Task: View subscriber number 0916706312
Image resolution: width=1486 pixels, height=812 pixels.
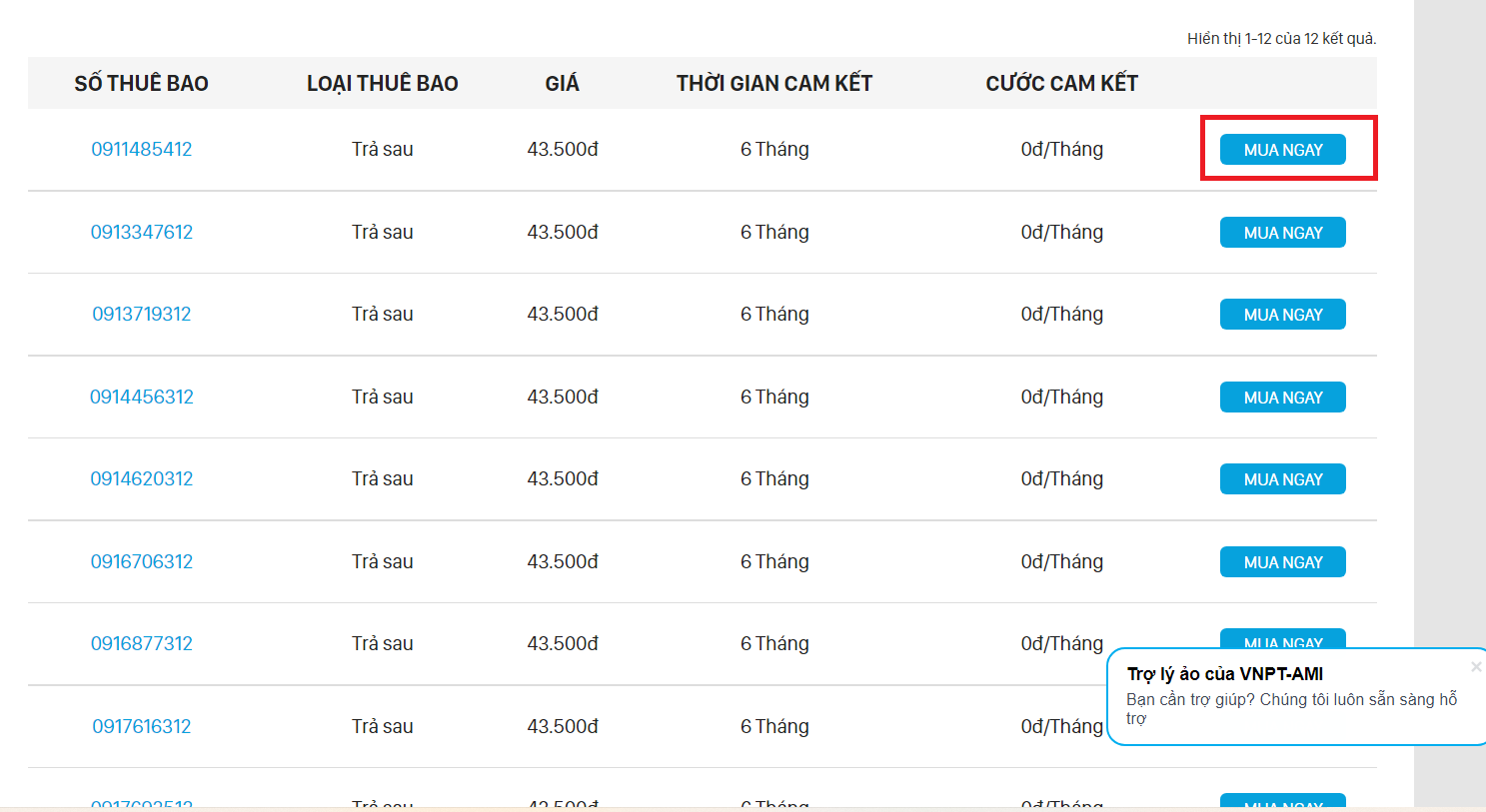Action: click(142, 562)
